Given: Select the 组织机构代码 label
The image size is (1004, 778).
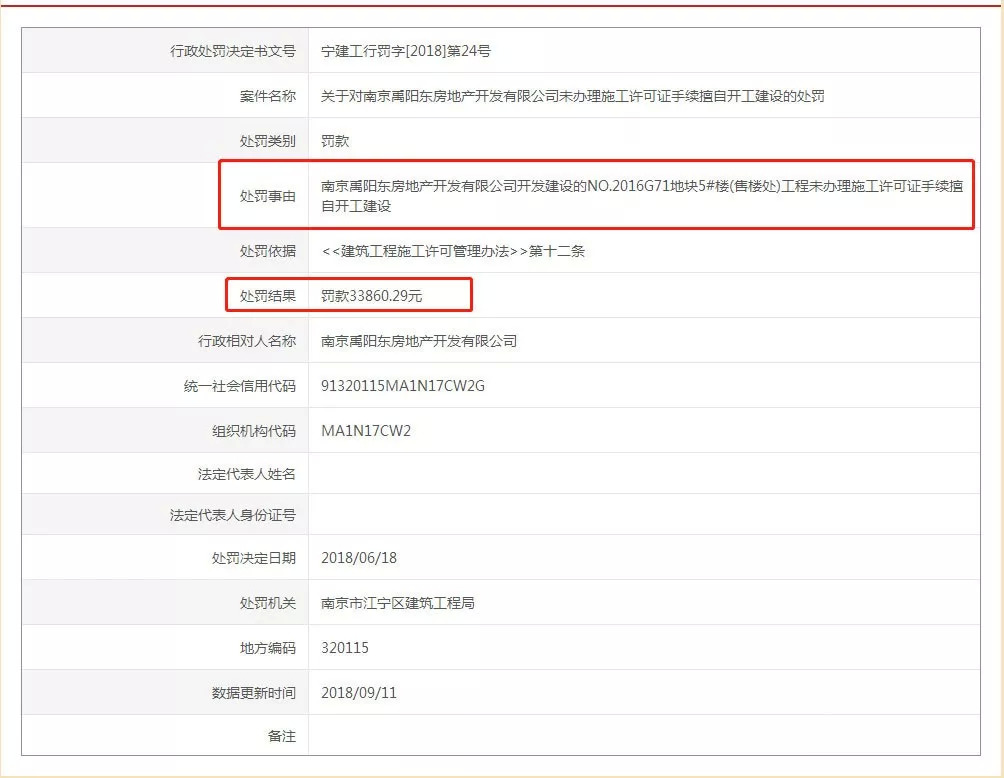Looking at the screenshot, I should click(x=254, y=431).
